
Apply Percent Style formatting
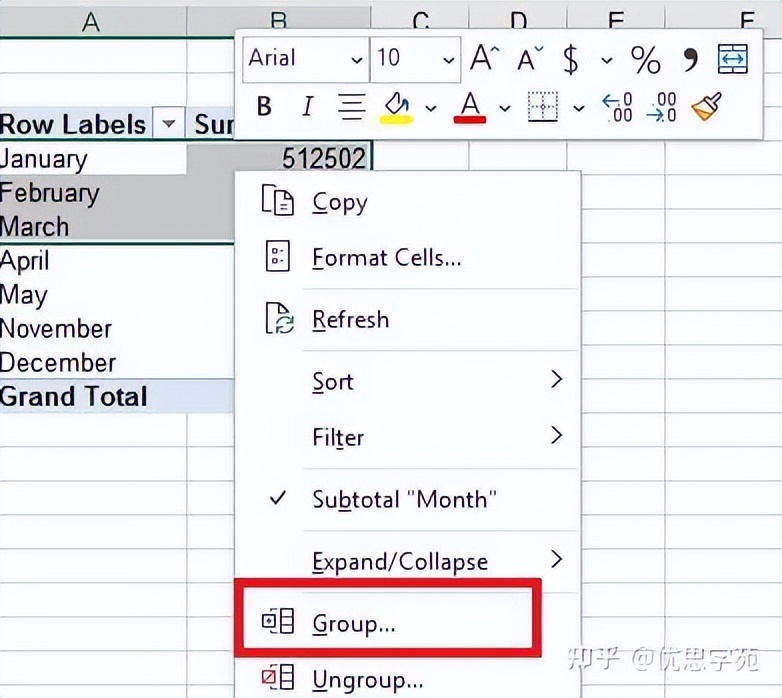click(x=645, y=59)
